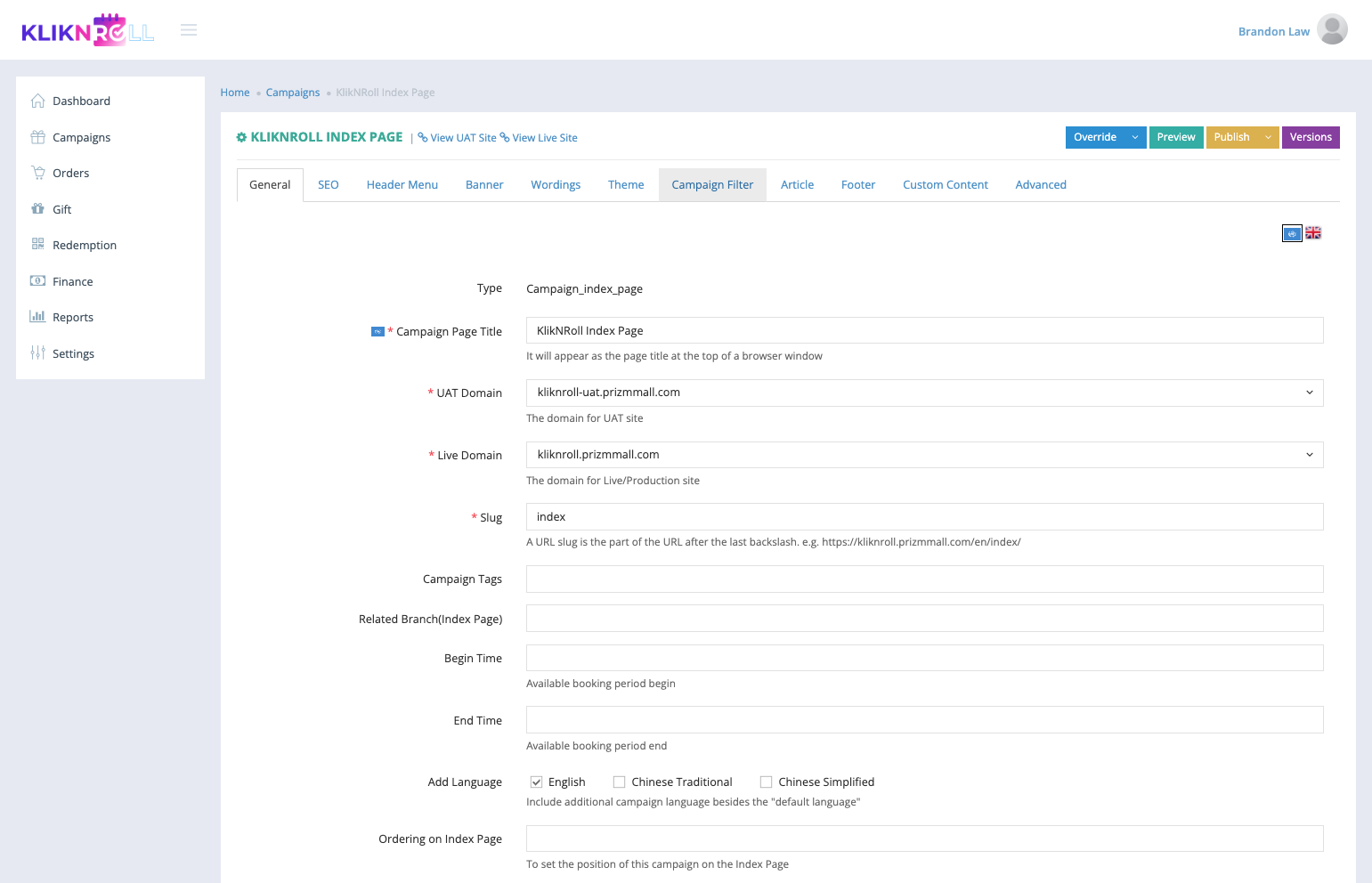1372x883 pixels.
Task: Click the gear icon beside KLIKNROLL INDEX PAGE
Action: coord(241,137)
